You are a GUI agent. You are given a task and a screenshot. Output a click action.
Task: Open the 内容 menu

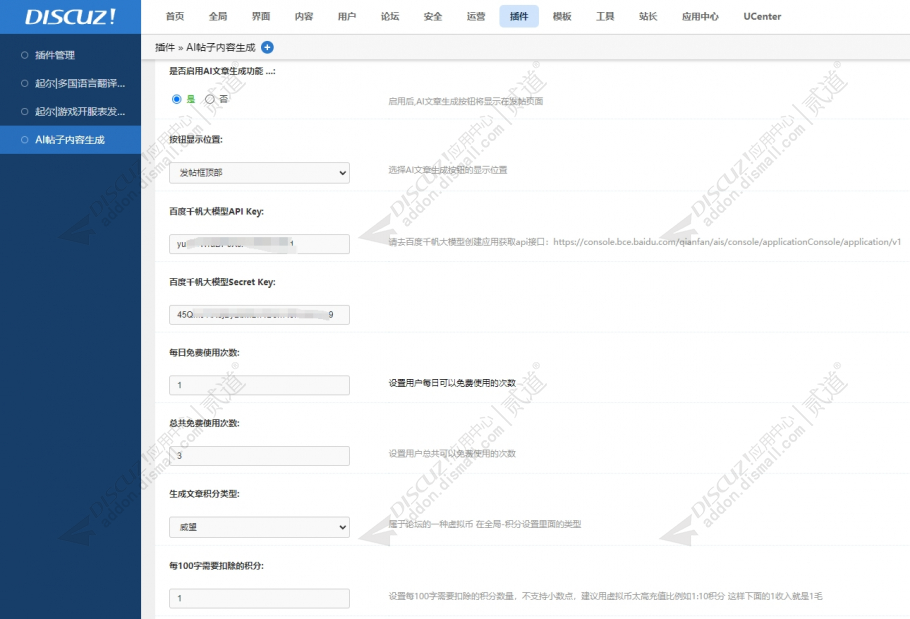(x=304, y=16)
